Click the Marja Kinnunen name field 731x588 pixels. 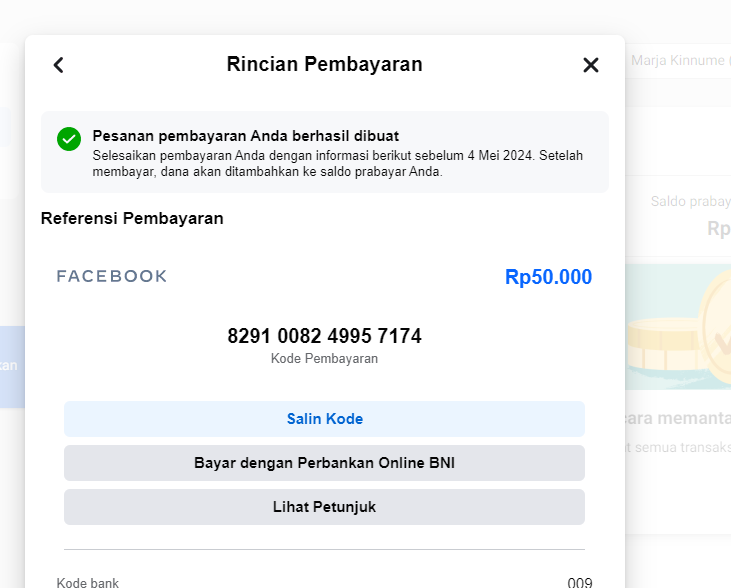click(678, 61)
